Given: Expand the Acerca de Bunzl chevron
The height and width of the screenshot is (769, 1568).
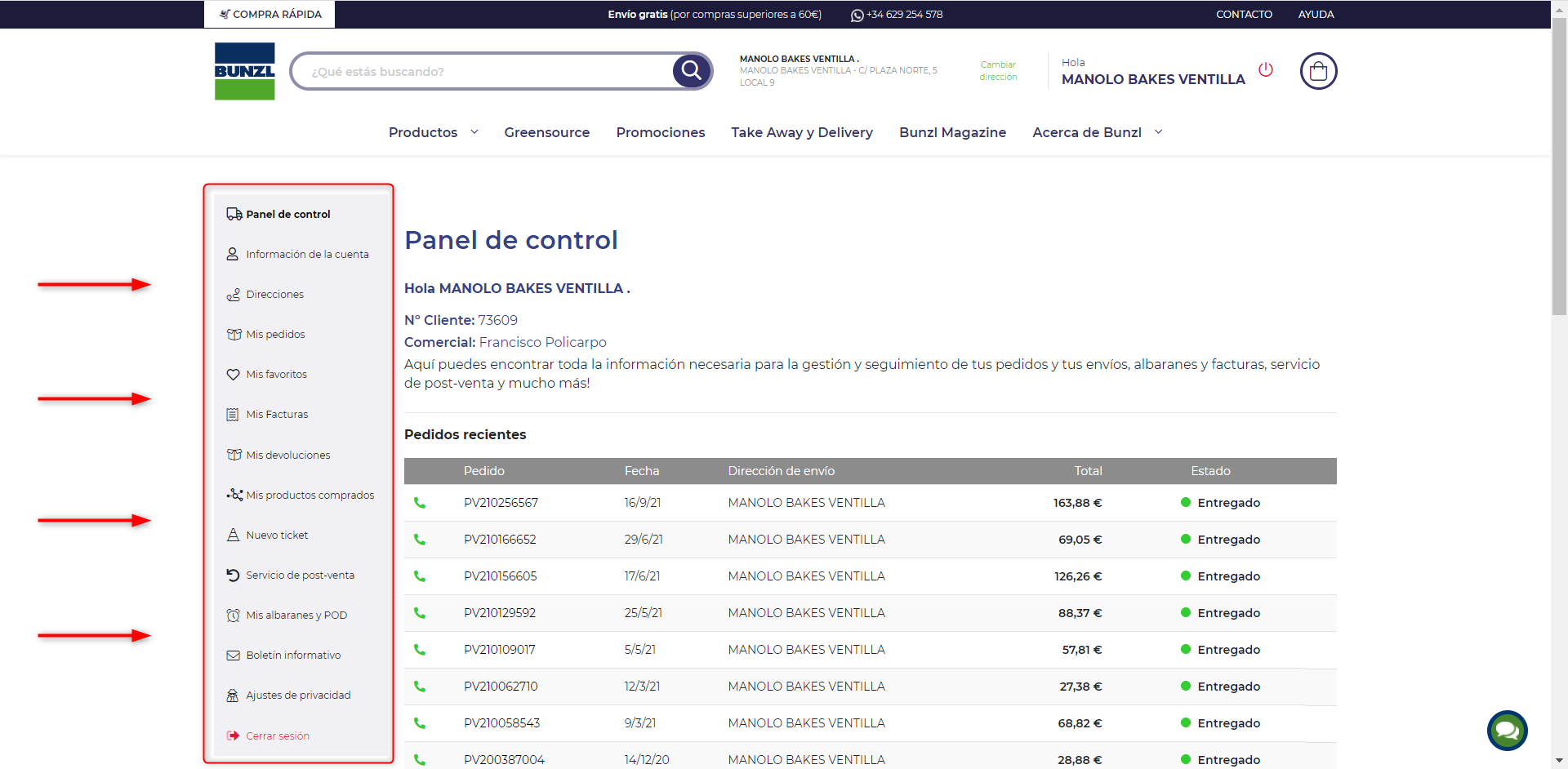Looking at the screenshot, I should [x=1158, y=132].
